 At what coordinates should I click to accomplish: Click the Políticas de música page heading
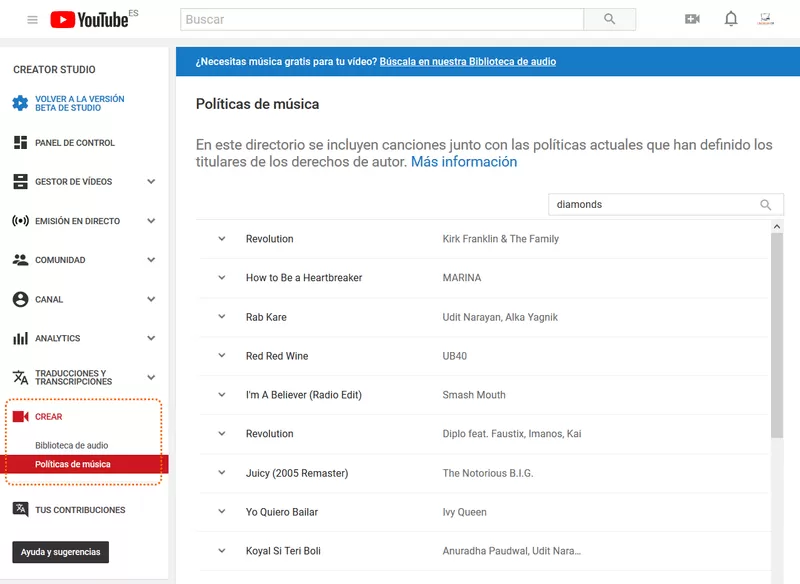click(x=258, y=104)
